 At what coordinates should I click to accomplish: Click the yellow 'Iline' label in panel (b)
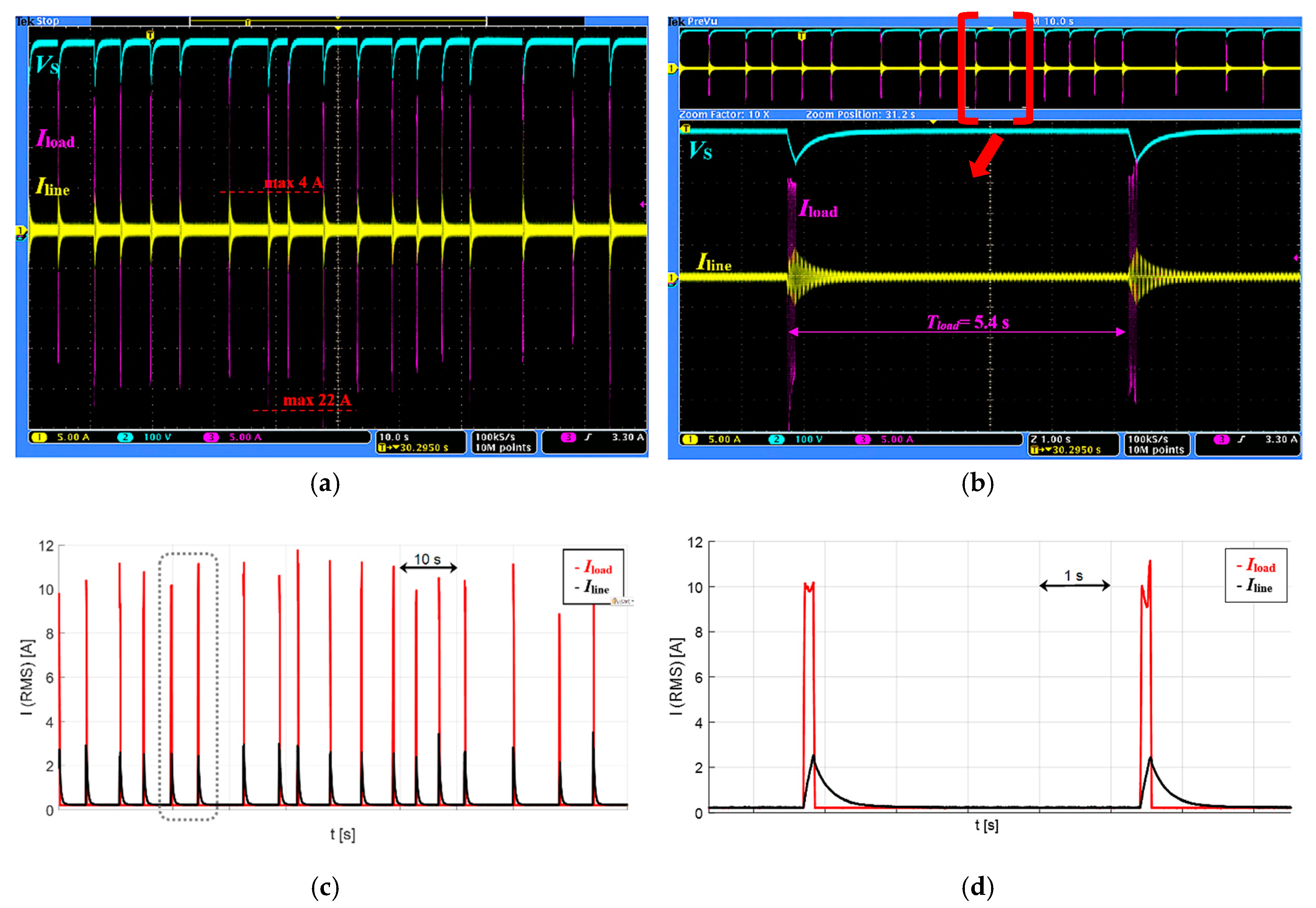[x=714, y=263]
